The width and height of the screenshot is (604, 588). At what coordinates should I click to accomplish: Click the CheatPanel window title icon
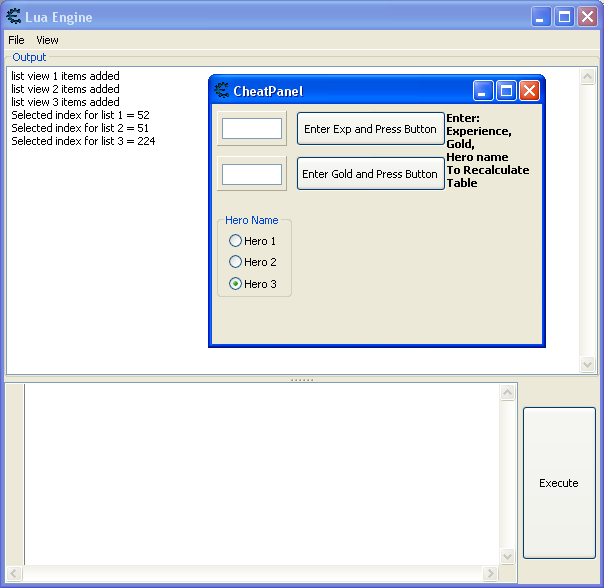pyautogui.click(x=222, y=91)
